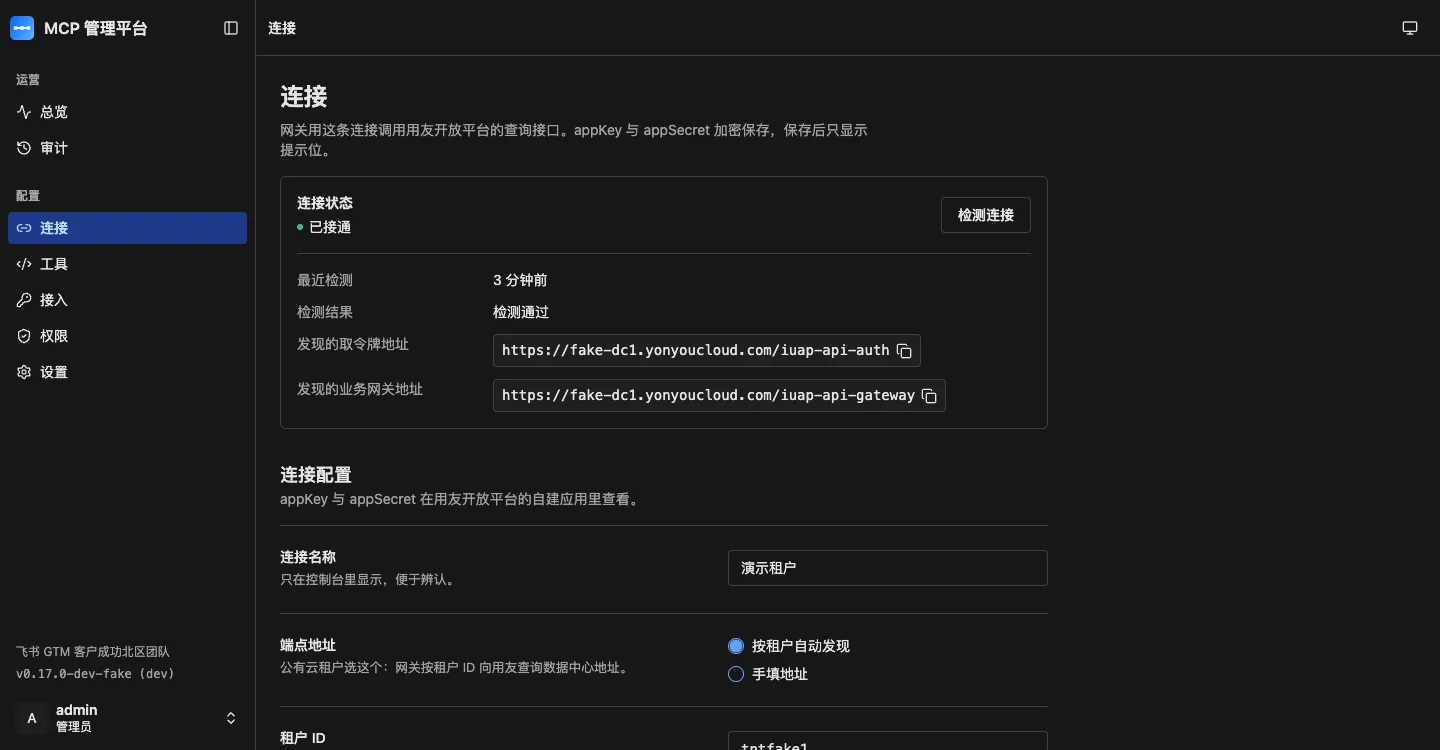Click the 检测连接 button
Image resolution: width=1440 pixels, height=750 pixels.
(x=986, y=215)
